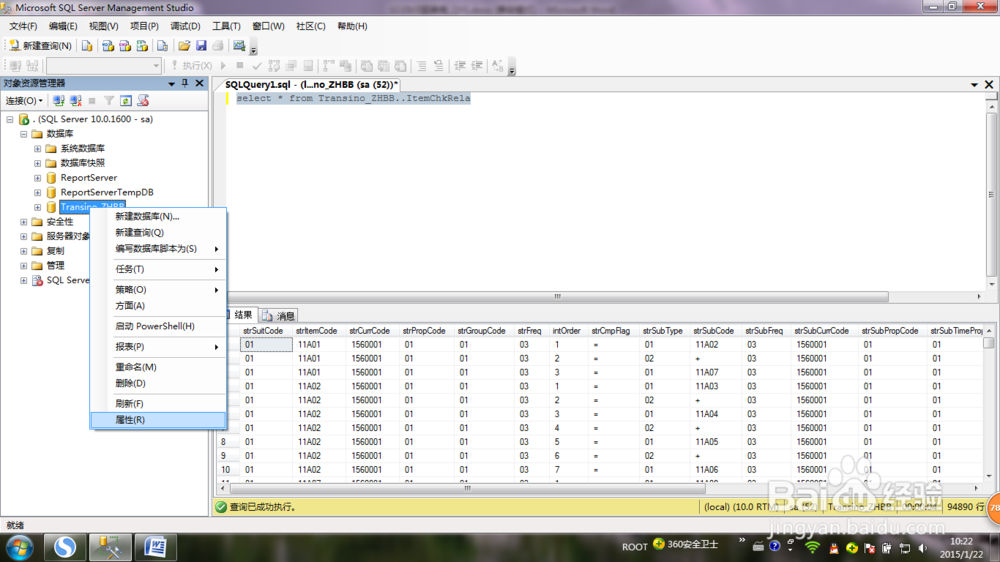Select the ReportServer database

tap(89, 178)
